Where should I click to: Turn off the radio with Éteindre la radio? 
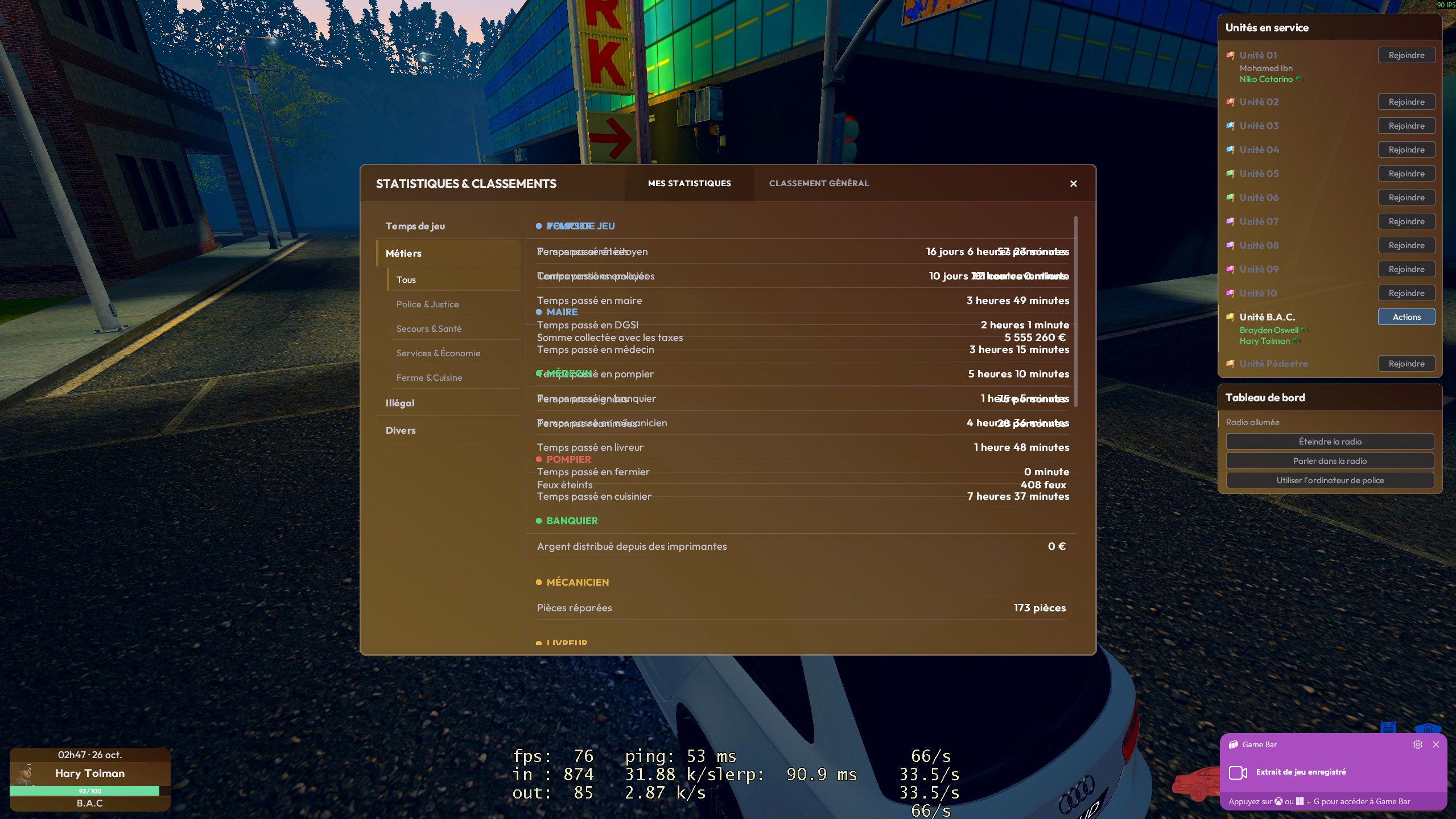click(1330, 442)
